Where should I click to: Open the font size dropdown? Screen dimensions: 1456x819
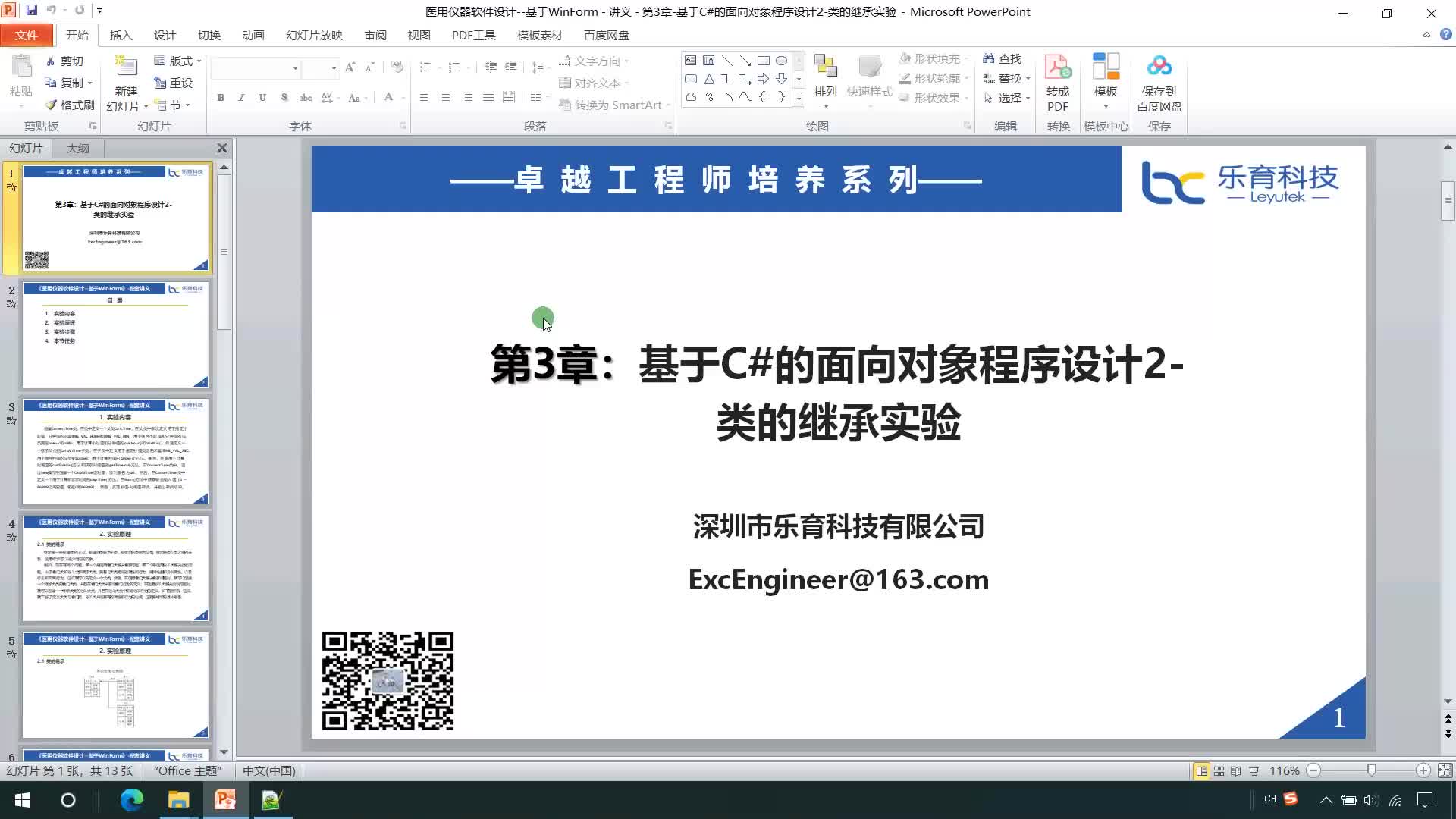coord(334,68)
